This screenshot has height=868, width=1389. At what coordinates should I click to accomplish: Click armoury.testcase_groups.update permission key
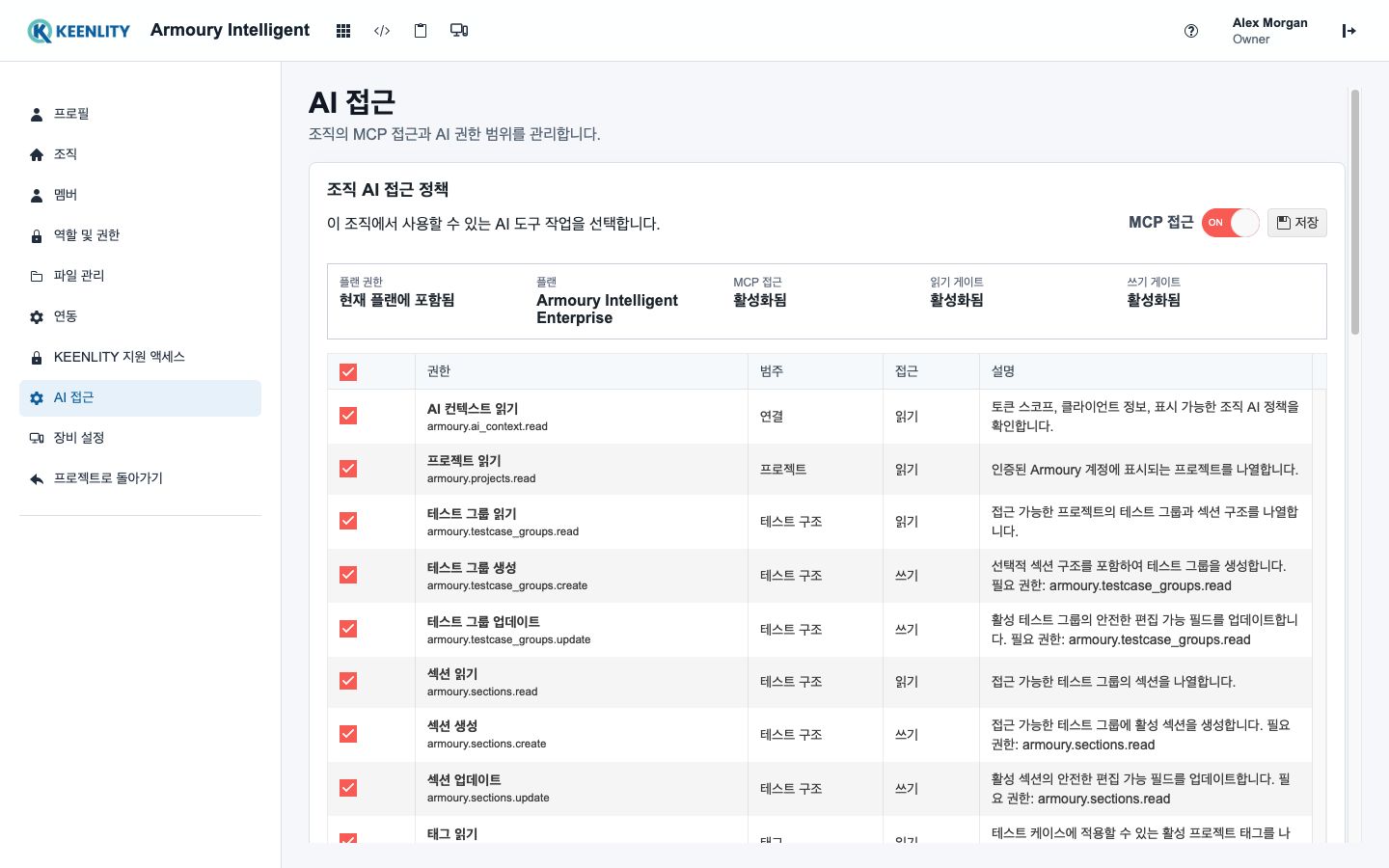pos(509,639)
